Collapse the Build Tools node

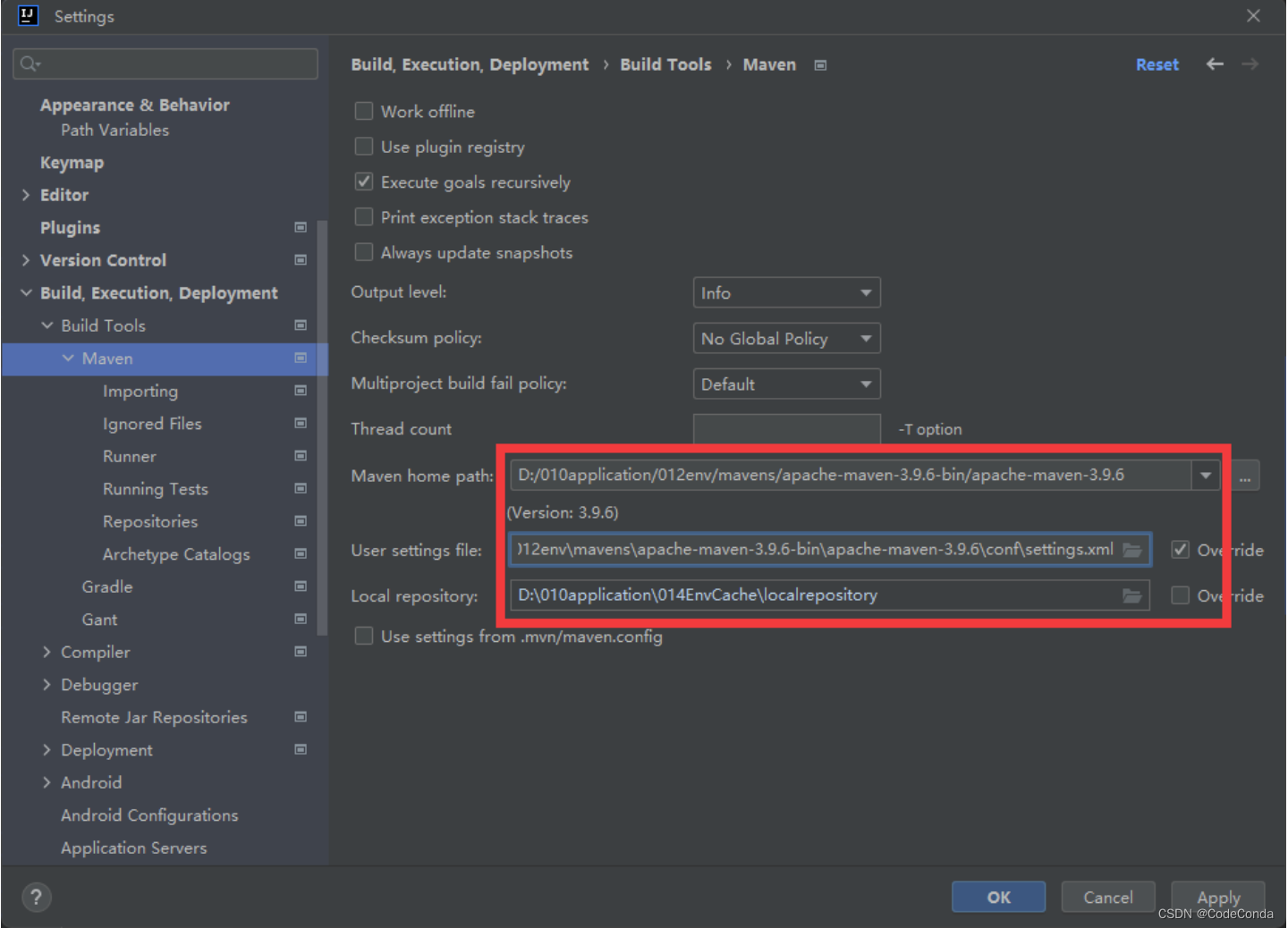click(x=47, y=325)
